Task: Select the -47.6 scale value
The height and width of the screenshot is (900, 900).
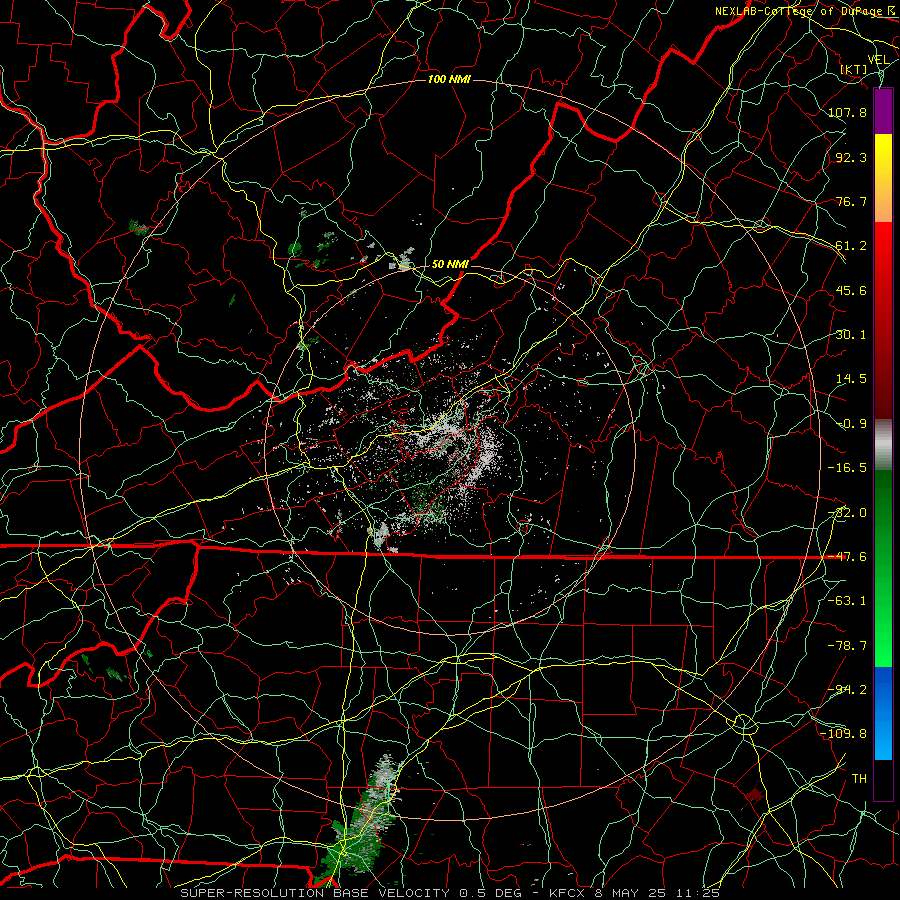Action: point(847,557)
